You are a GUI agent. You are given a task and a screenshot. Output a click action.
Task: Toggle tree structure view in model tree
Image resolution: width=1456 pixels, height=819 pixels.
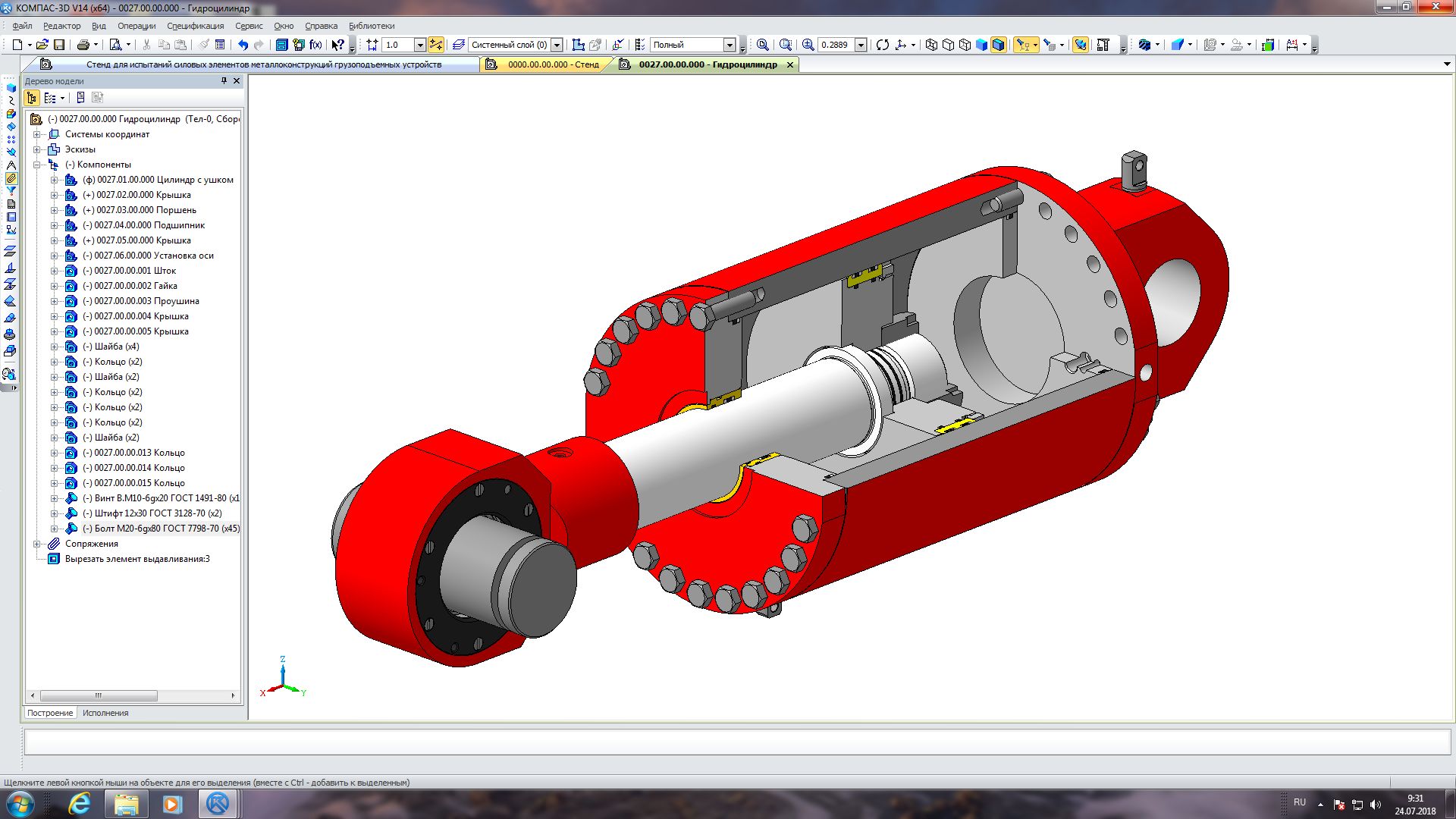pos(32,98)
